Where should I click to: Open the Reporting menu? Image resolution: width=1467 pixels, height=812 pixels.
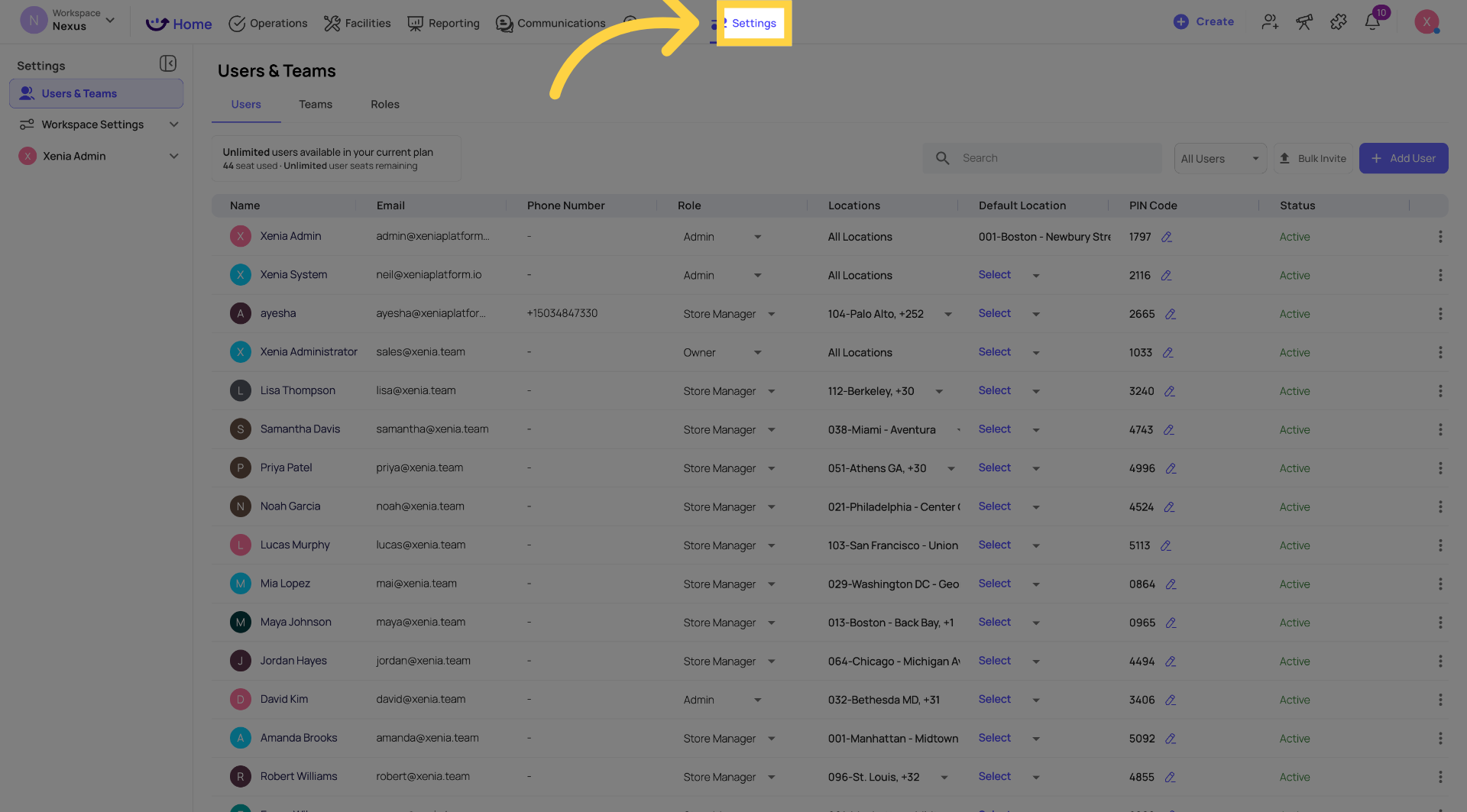pyautogui.click(x=443, y=23)
